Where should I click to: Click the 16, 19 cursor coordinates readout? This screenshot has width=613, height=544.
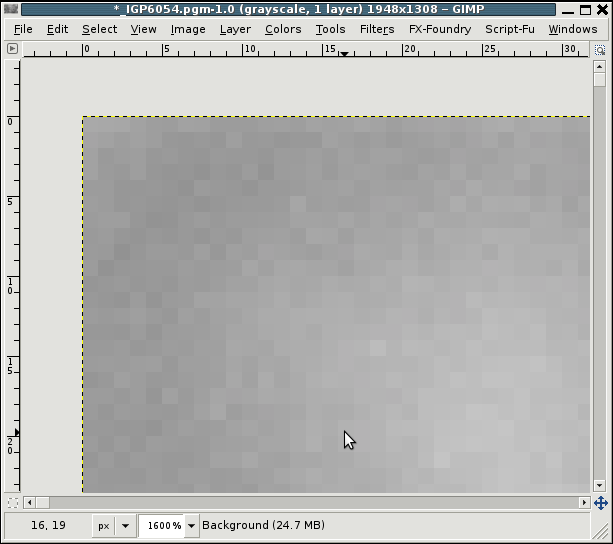point(48,525)
